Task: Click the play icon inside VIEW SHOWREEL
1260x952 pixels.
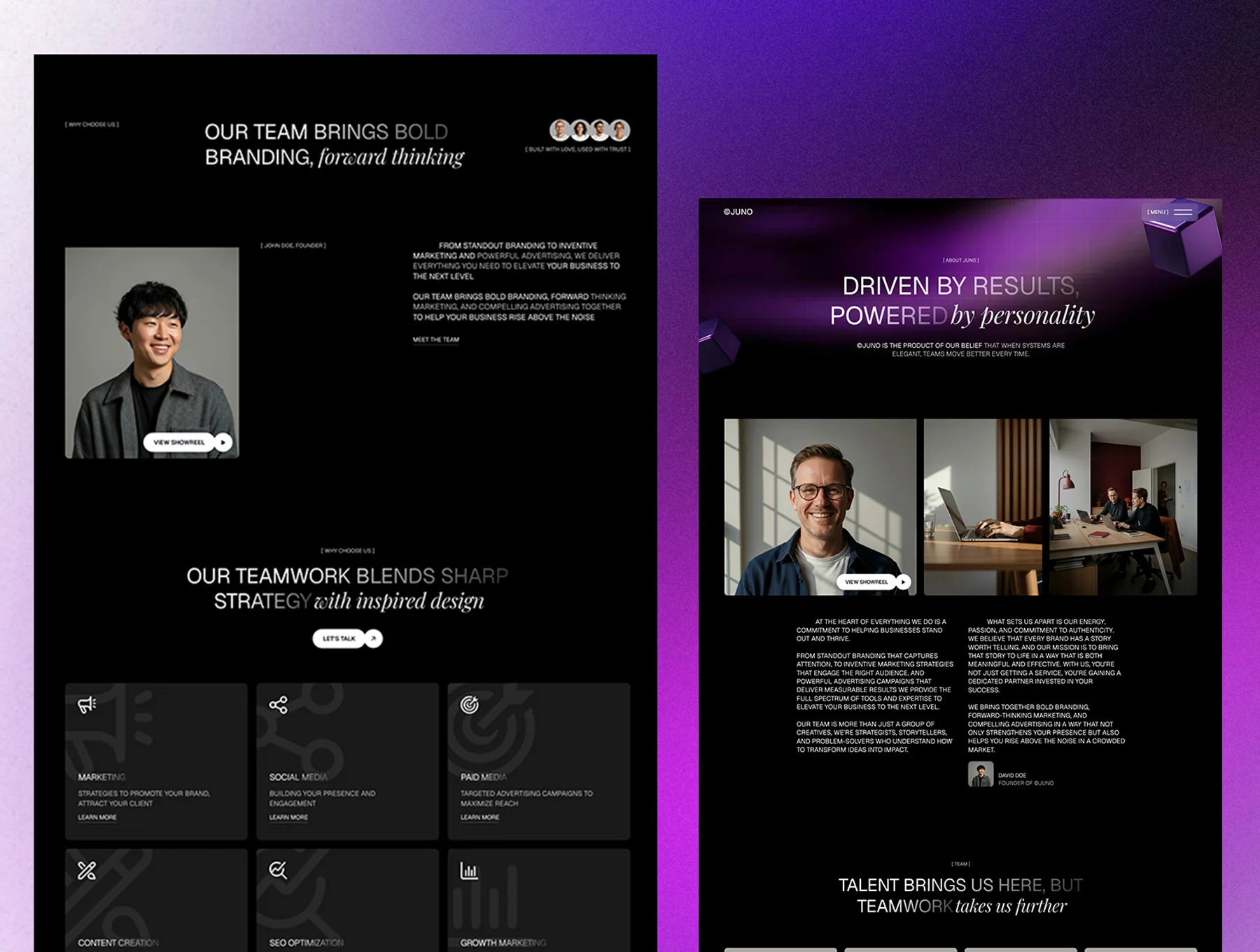Action: coord(223,442)
